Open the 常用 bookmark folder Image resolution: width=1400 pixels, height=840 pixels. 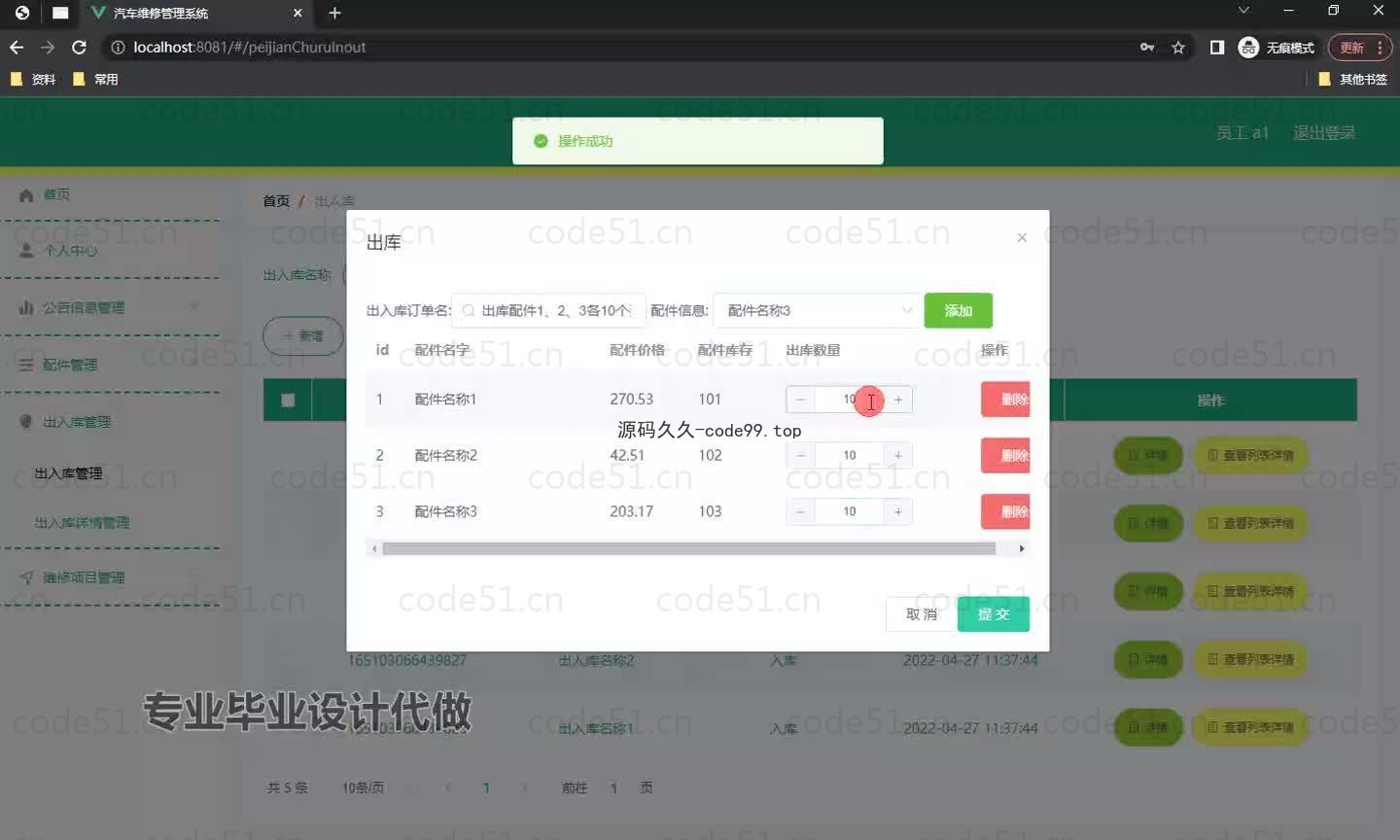tap(95, 79)
